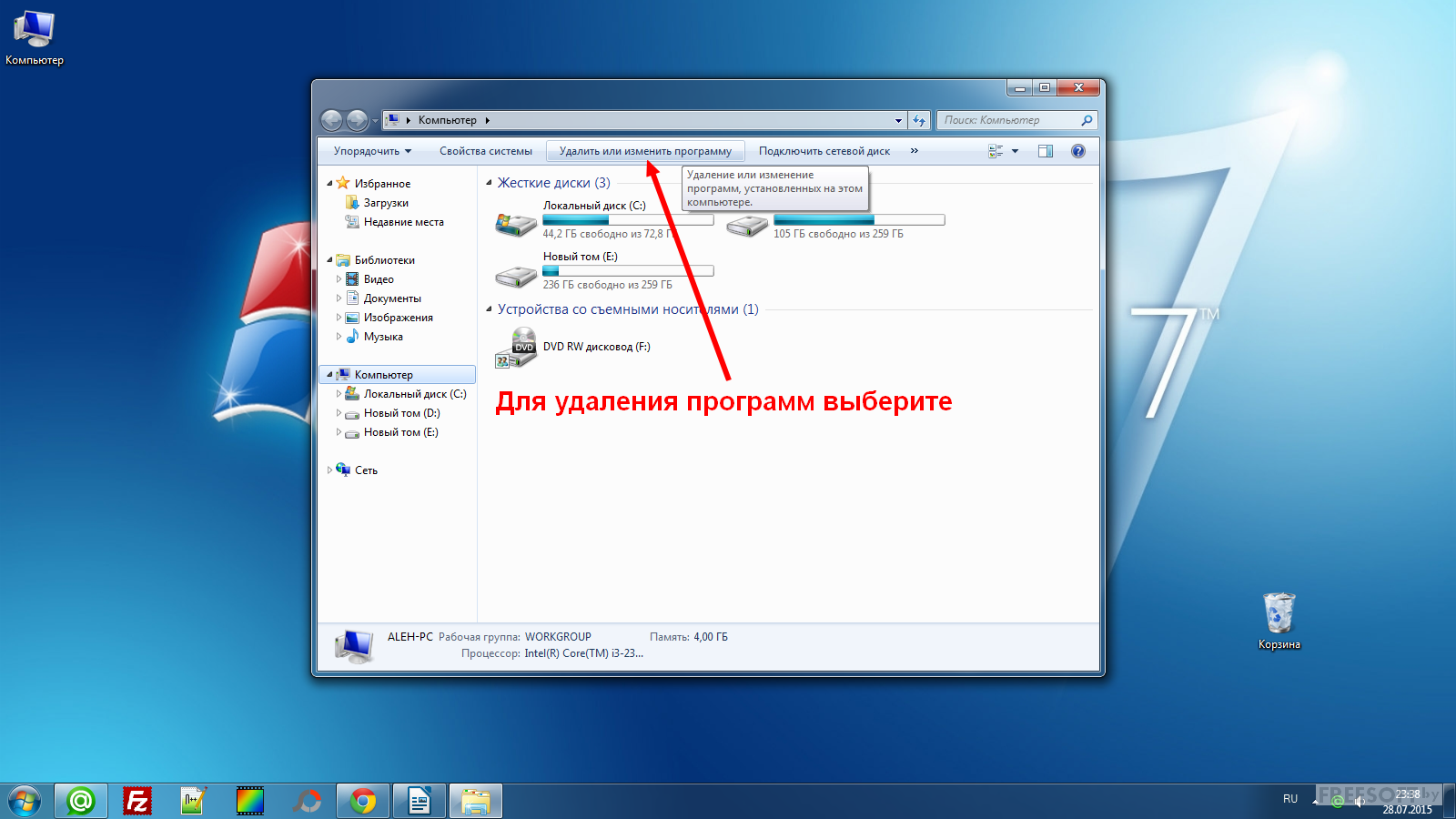Click the E: drive capacity bar
The width and height of the screenshot is (1456, 819).
pos(628,271)
